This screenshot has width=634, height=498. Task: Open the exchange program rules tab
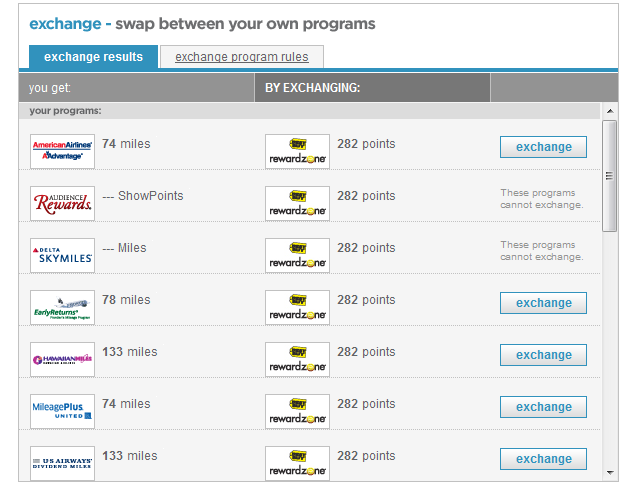[x=242, y=57]
